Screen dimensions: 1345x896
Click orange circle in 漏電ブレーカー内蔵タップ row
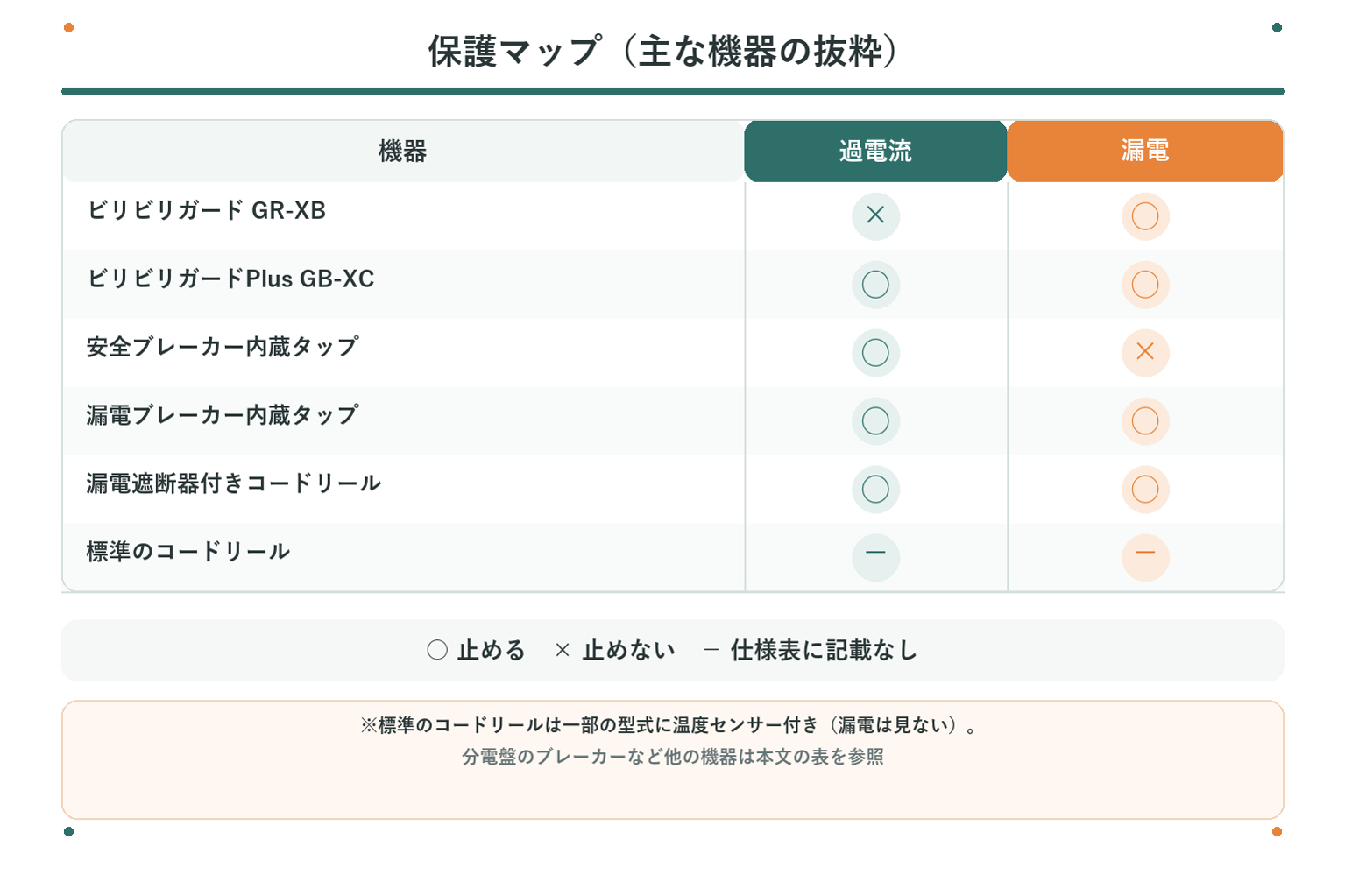[x=1145, y=420]
